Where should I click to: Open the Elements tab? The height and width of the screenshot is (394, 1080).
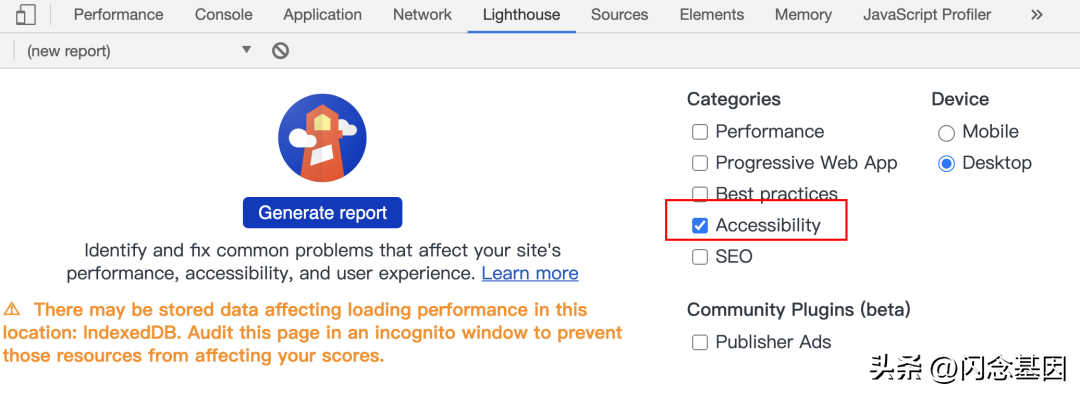pyautogui.click(x=712, y=14)
